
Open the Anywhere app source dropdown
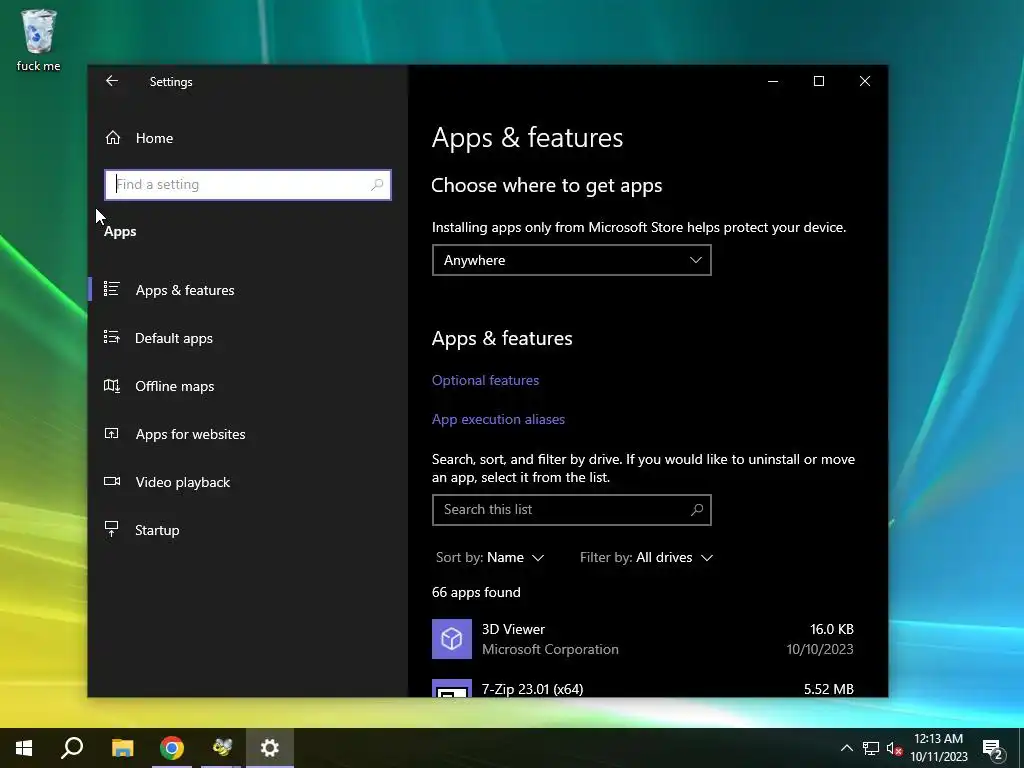coord(571,260)
